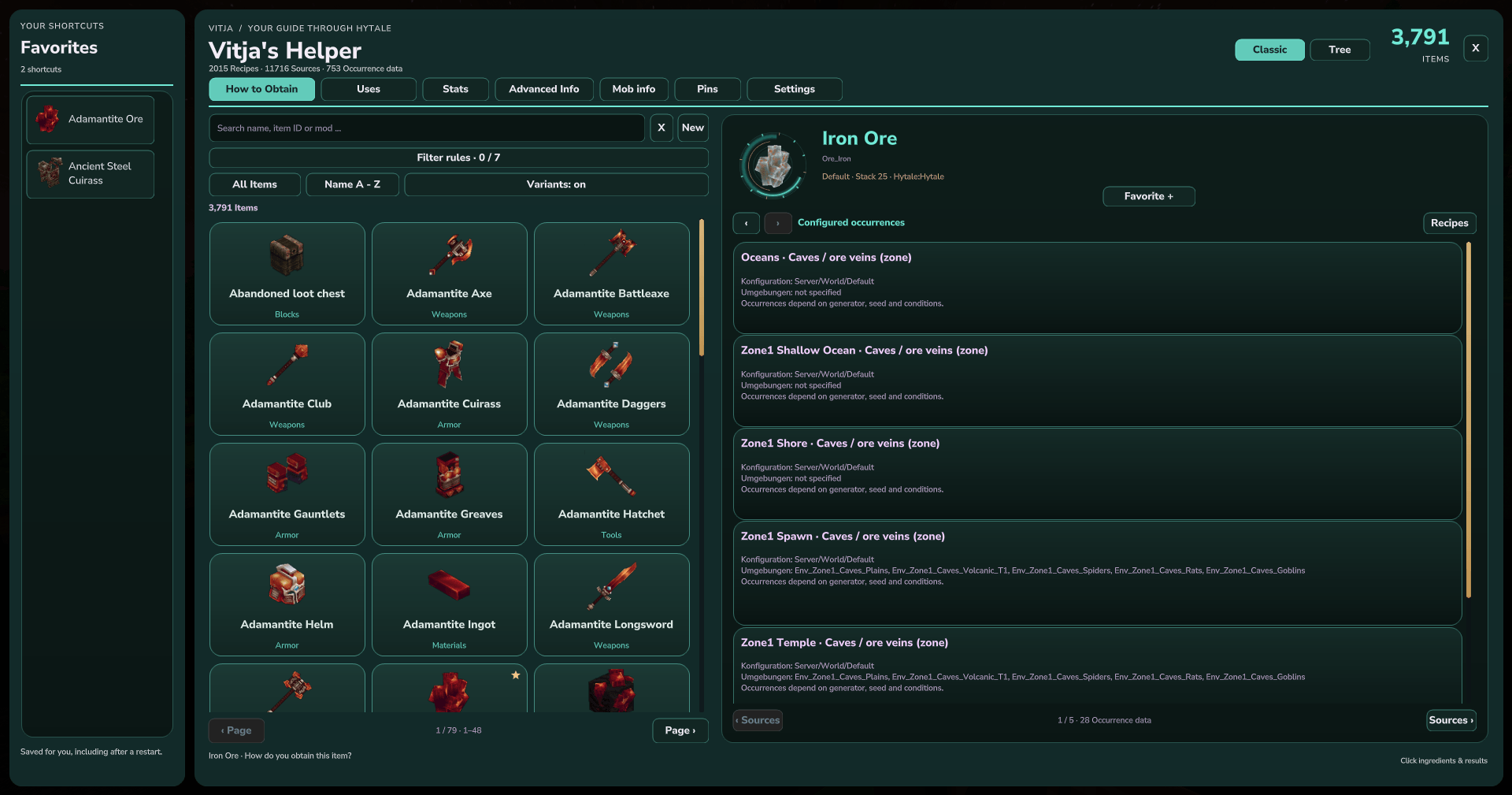Open the Mob info tab
Viewport: 1512px width, 795px height.
(634, 89)
